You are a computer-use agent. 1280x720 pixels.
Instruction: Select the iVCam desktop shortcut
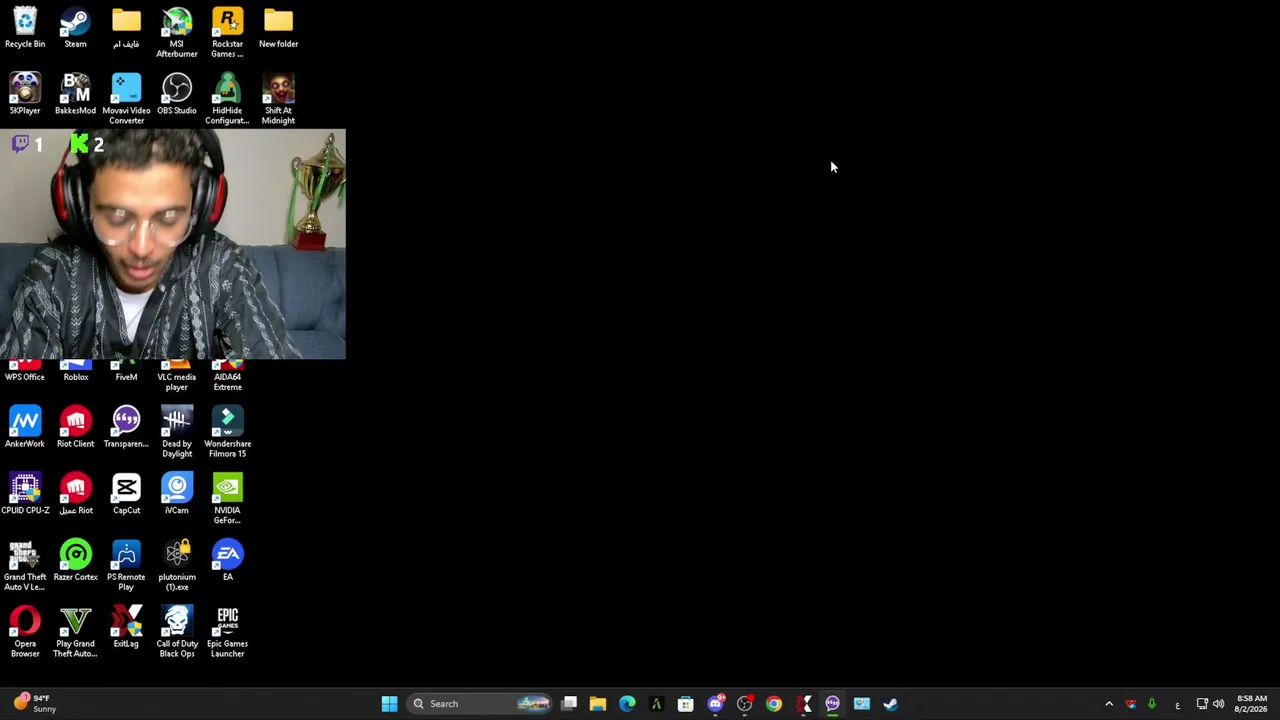tap(177, 494)
